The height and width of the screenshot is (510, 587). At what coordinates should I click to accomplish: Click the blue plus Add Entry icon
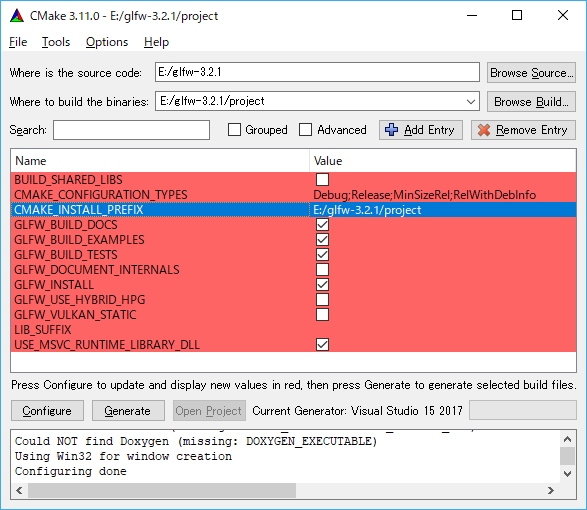[392, 130]
